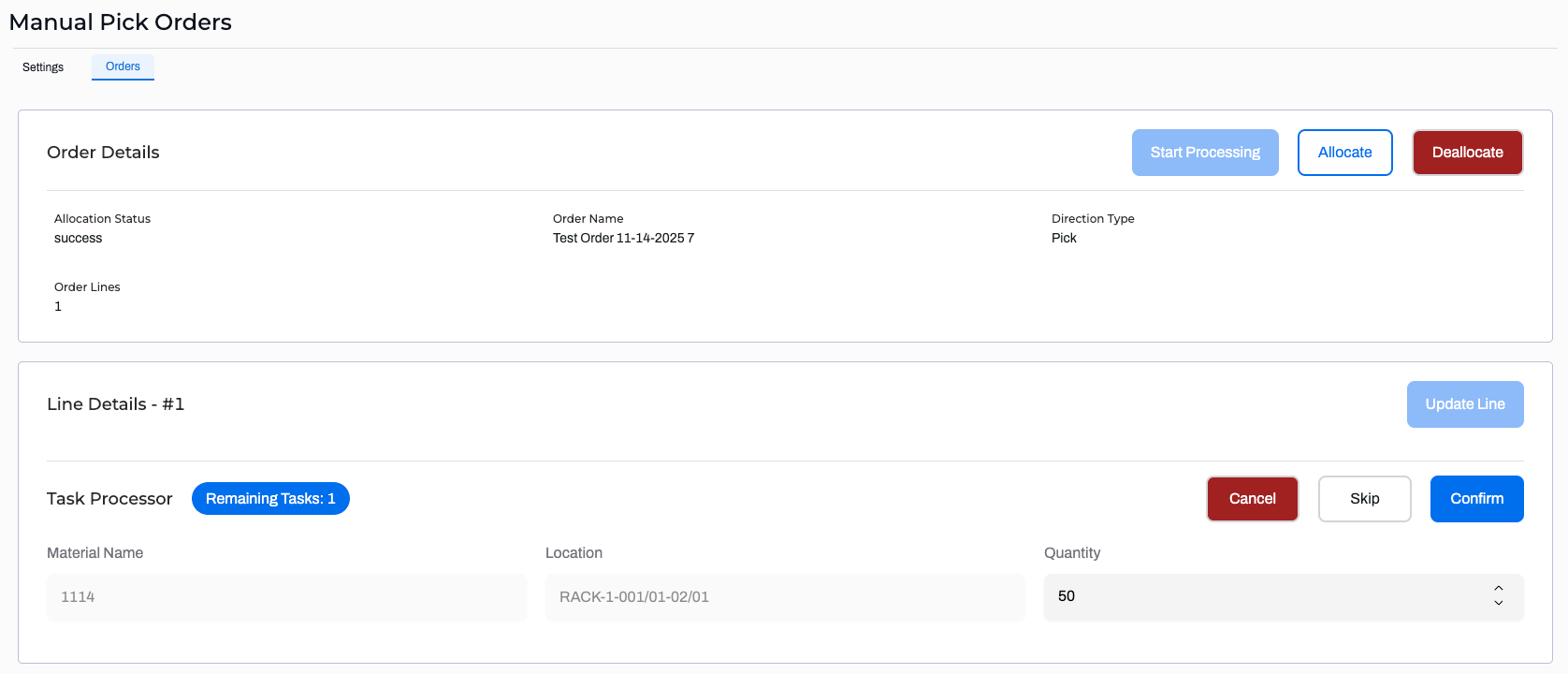Click the "1" value under Order Lines
Viewport: 1568px width, 674px height.
[58, 307]
